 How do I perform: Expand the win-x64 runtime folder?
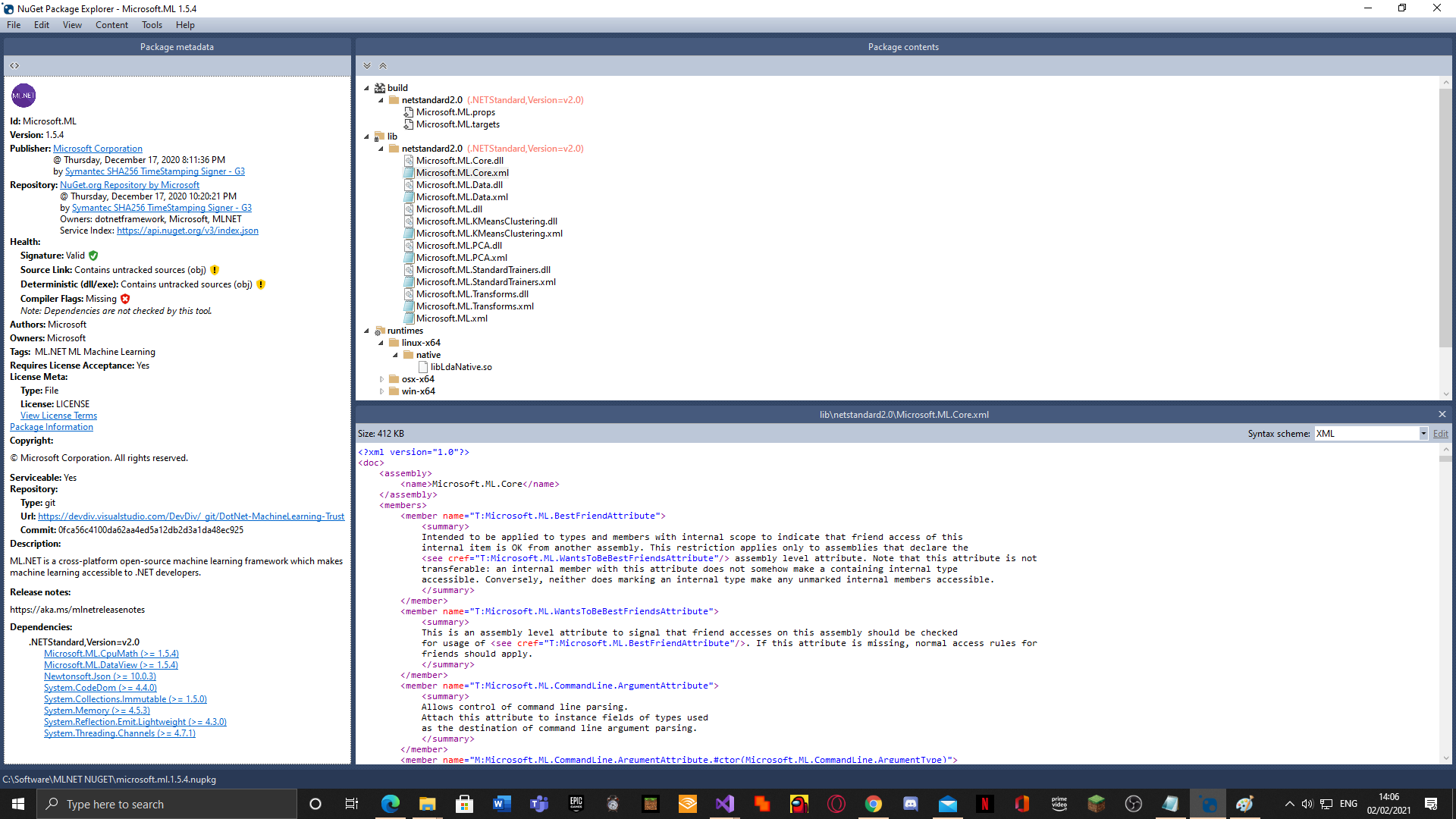(381, 391)
